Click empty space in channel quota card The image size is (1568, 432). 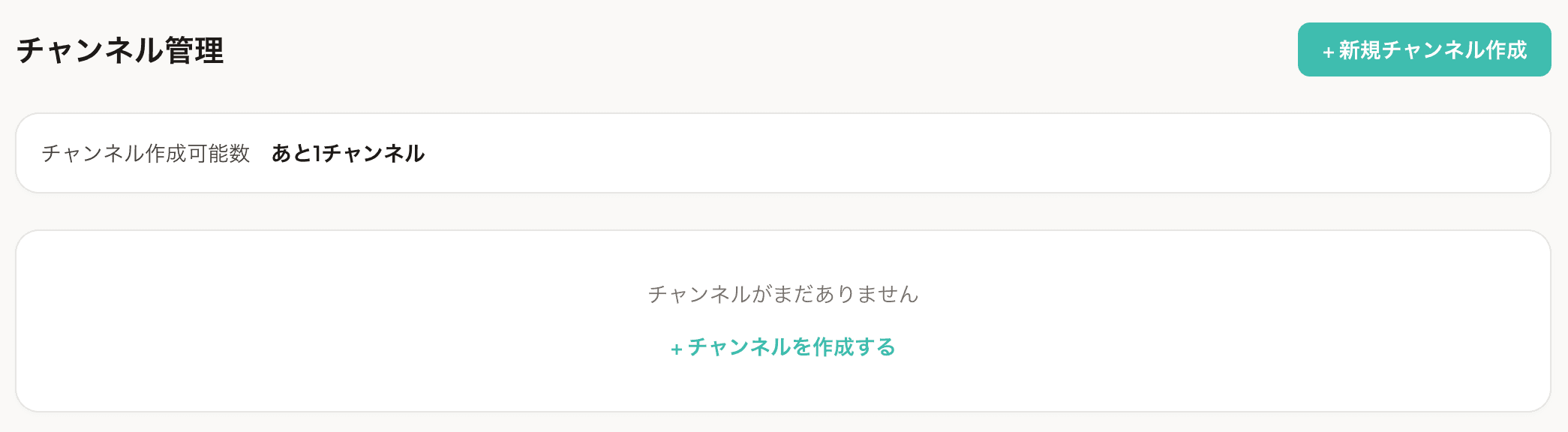click(975, 153)
